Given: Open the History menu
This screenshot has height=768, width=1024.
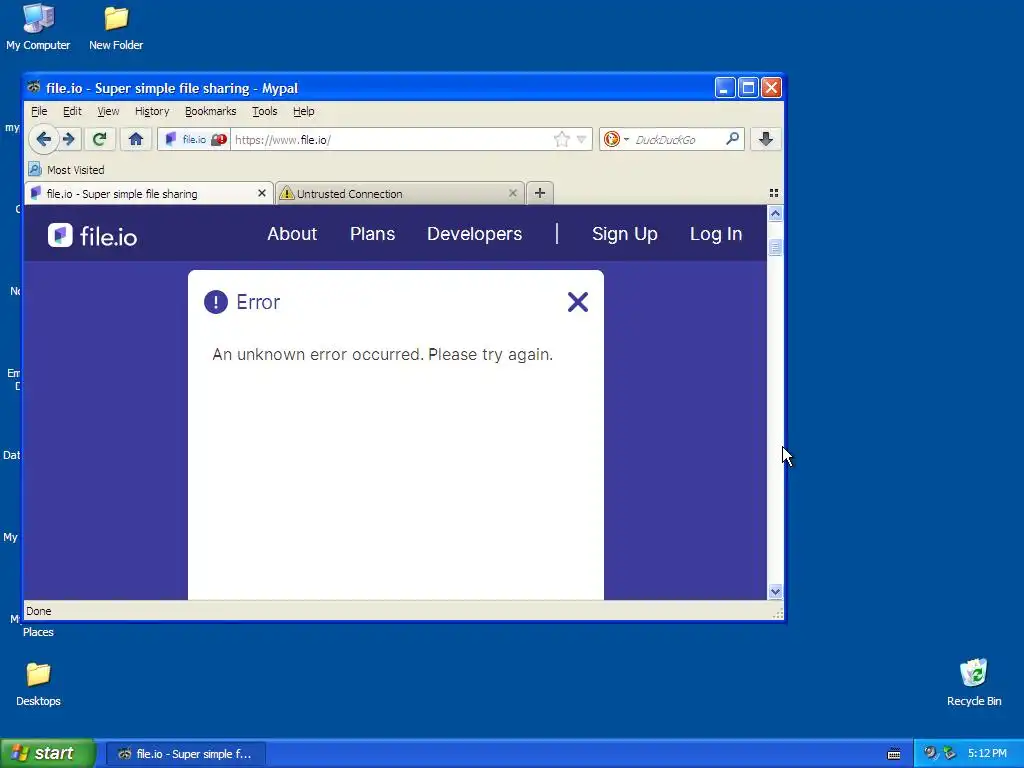Looking at the screenshot, I should [x=152, y=111].
